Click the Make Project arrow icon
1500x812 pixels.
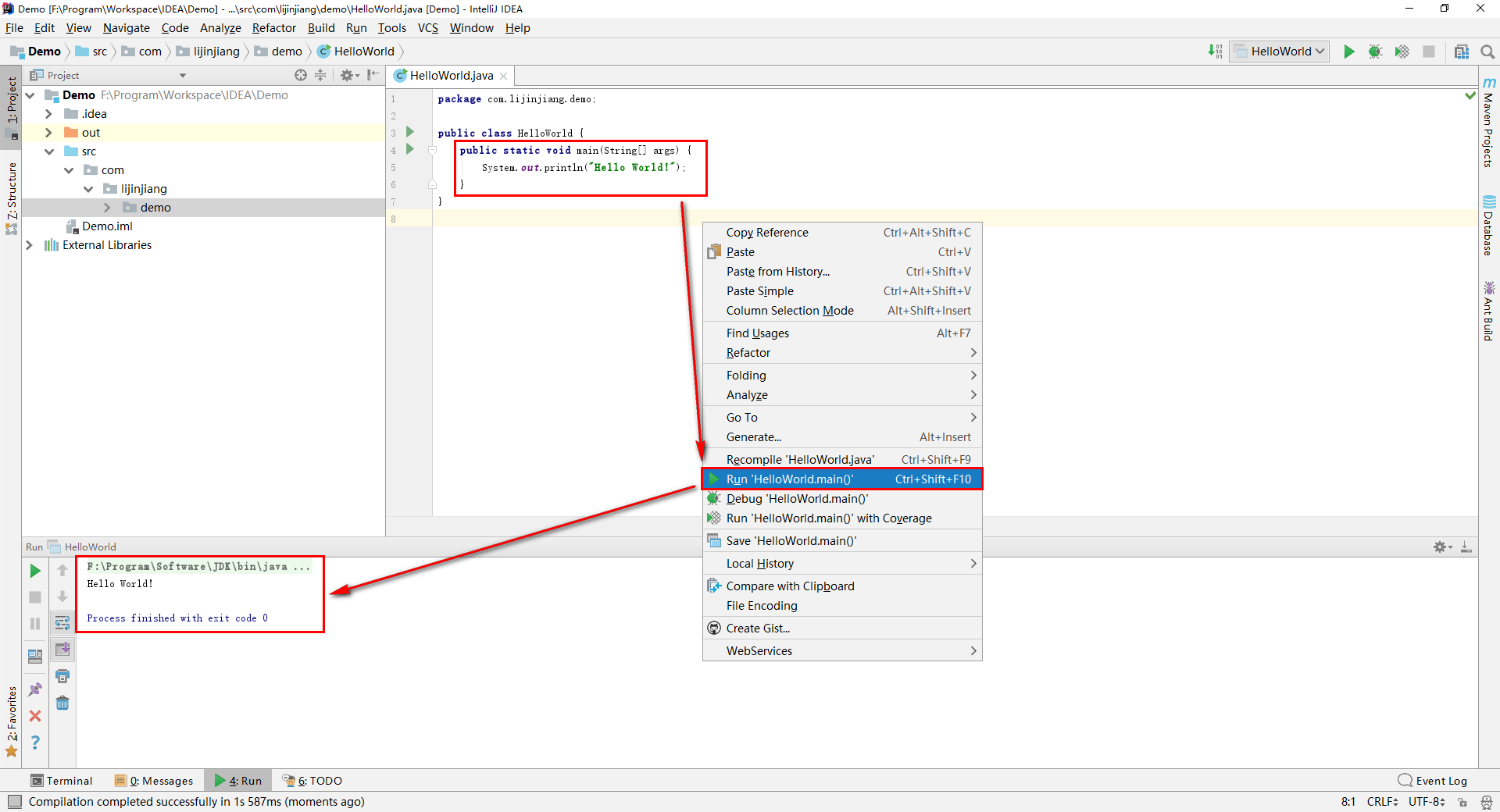click(x=1215, y=52)
